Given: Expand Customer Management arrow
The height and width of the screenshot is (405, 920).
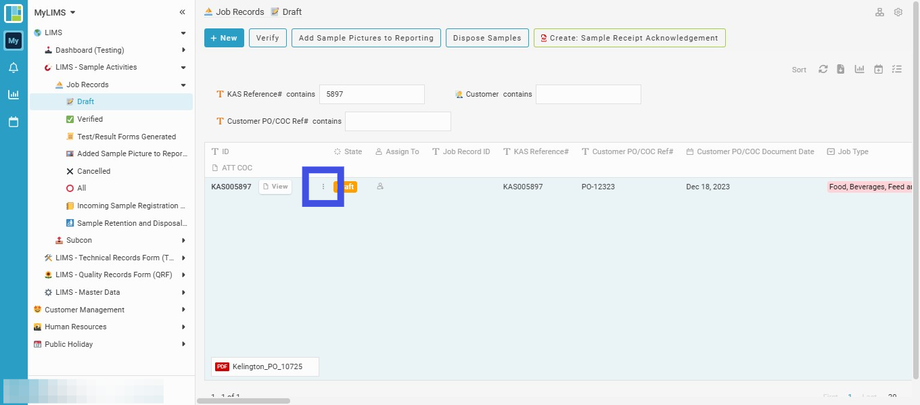Looking at the screenshot, I should tap(183, 310).
